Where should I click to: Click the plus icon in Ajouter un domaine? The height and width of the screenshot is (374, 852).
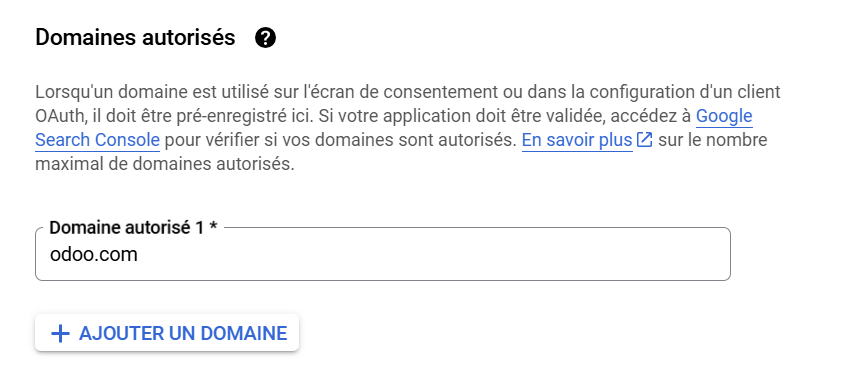click(x=60, y=333)
